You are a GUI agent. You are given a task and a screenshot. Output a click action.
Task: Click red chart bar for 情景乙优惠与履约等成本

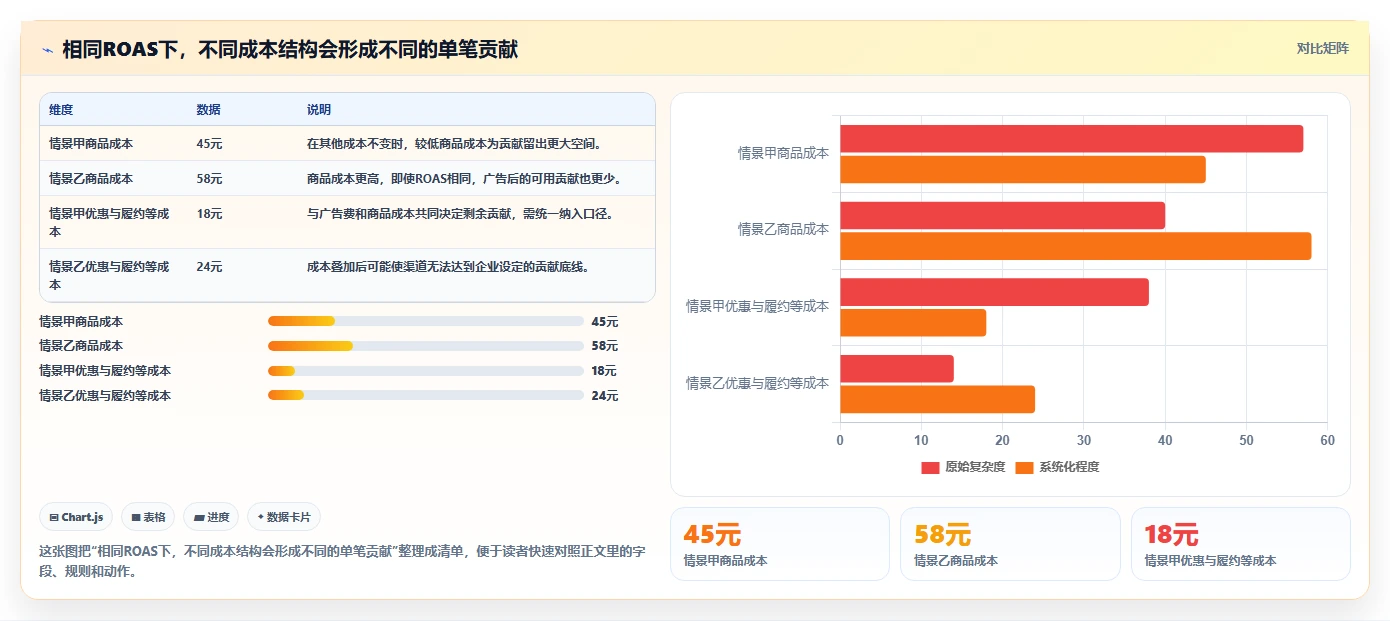point(897,369)
